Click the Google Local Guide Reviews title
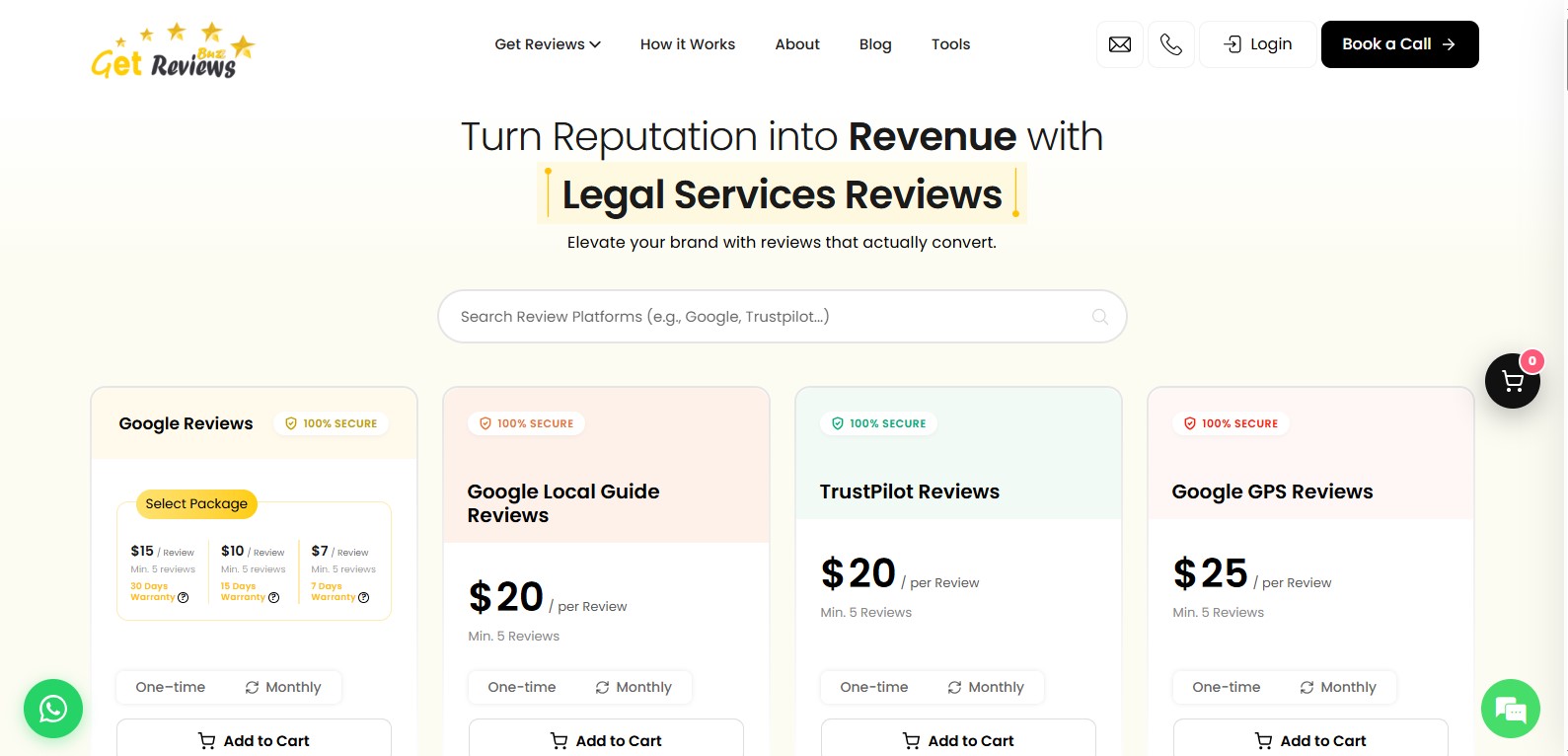 tap(563, 503)
